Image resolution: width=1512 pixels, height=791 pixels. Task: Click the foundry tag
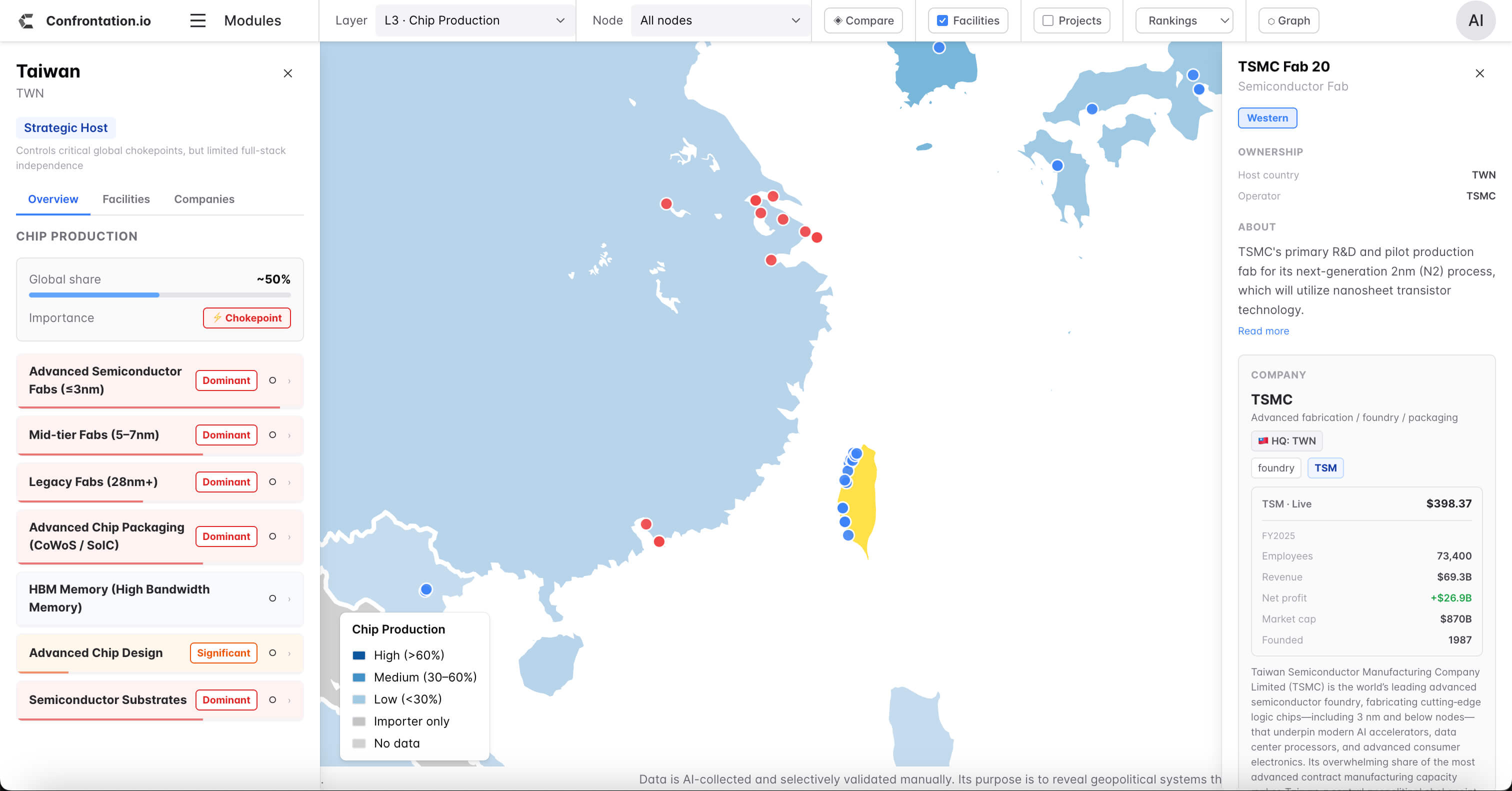pos(1275,467)
